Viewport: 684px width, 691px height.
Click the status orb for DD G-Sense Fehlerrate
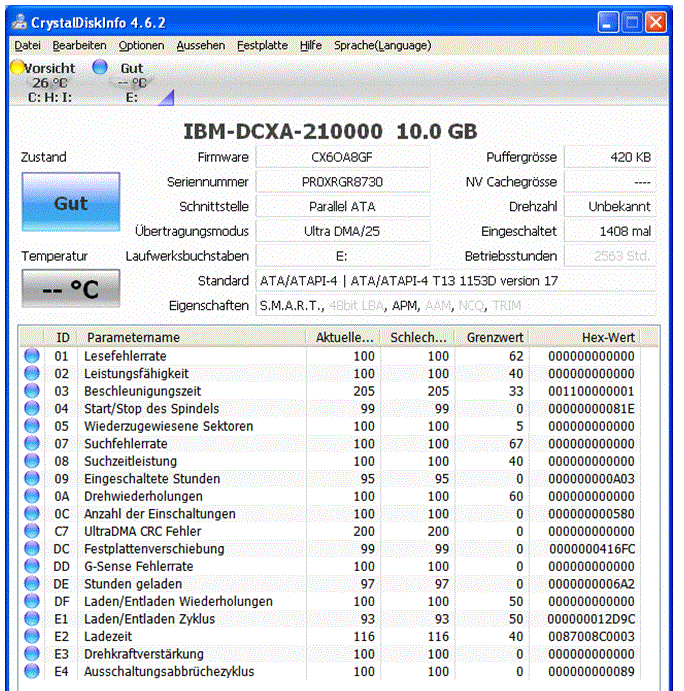coord(32,566)
